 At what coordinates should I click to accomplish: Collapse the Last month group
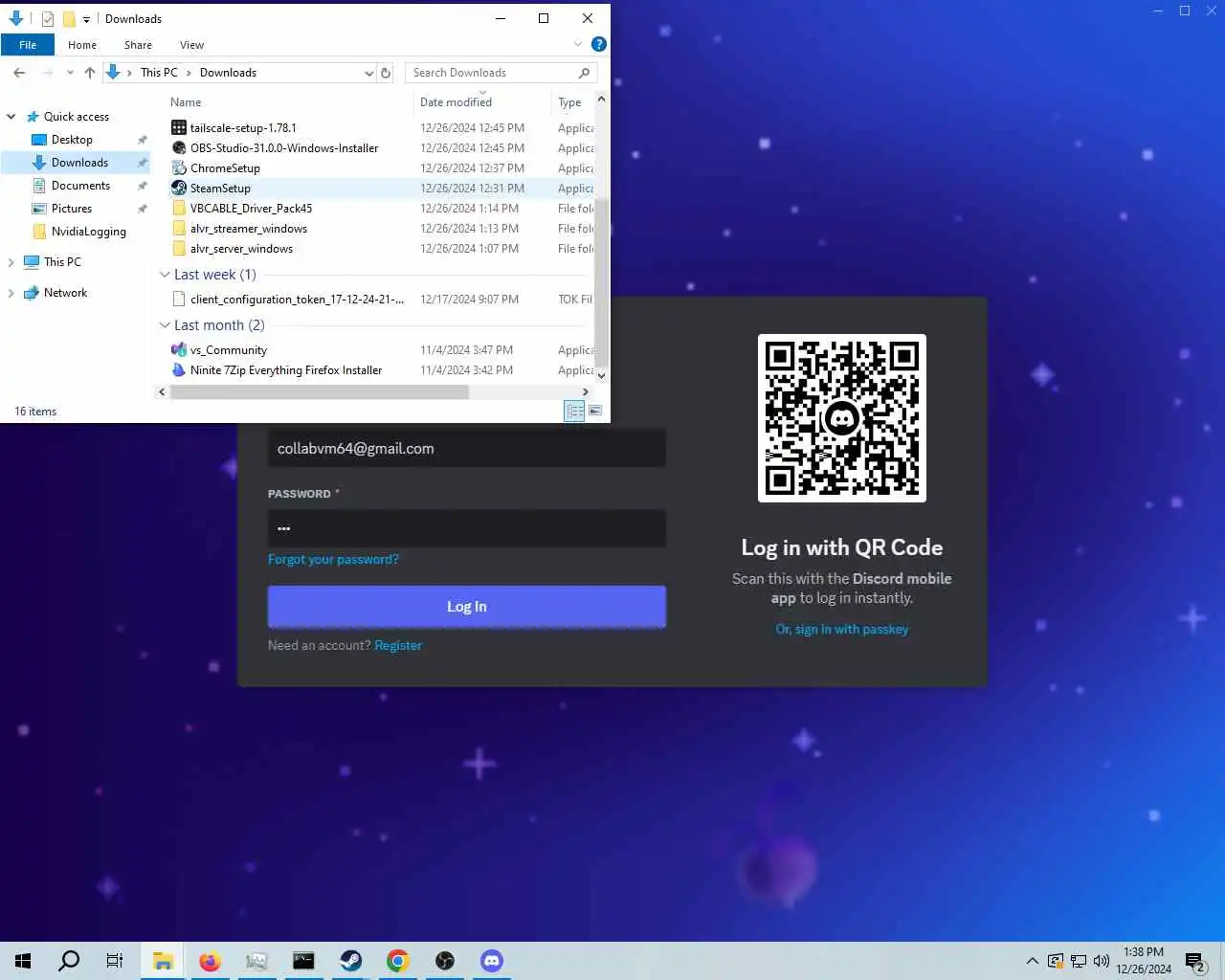(165, 325)
